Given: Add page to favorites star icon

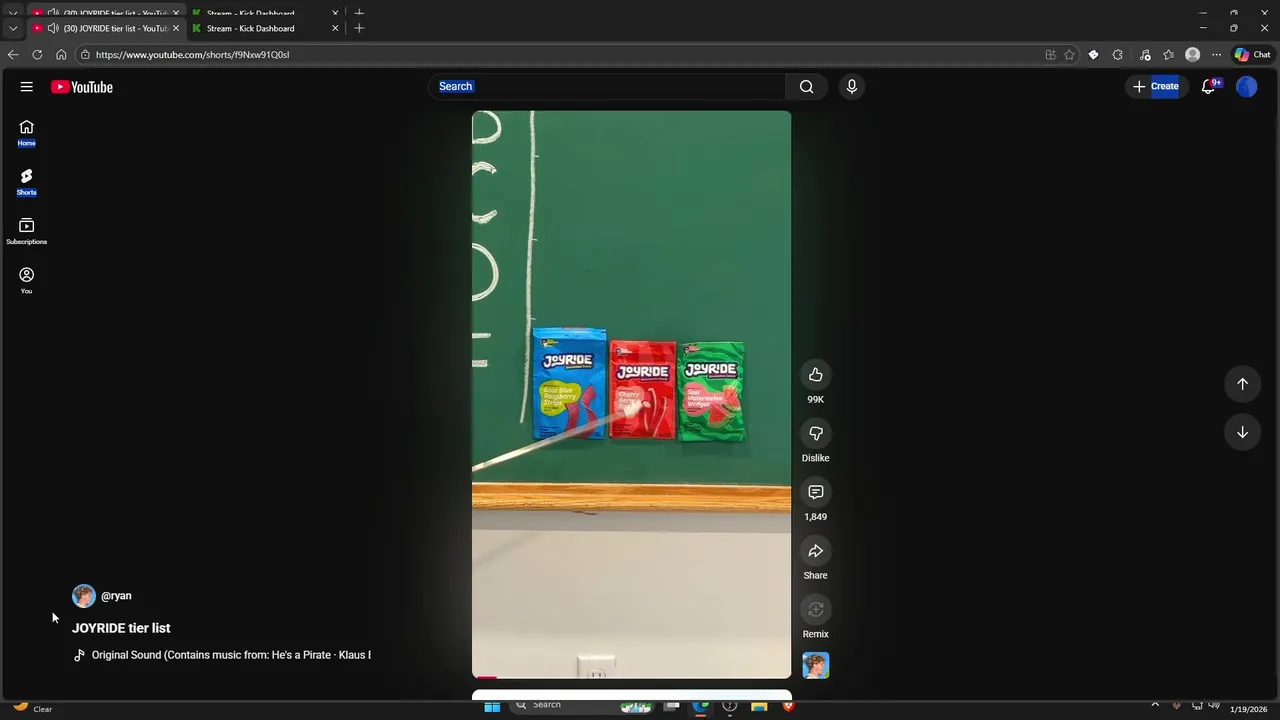Looking at the screenshot, I should (1069, 55).
